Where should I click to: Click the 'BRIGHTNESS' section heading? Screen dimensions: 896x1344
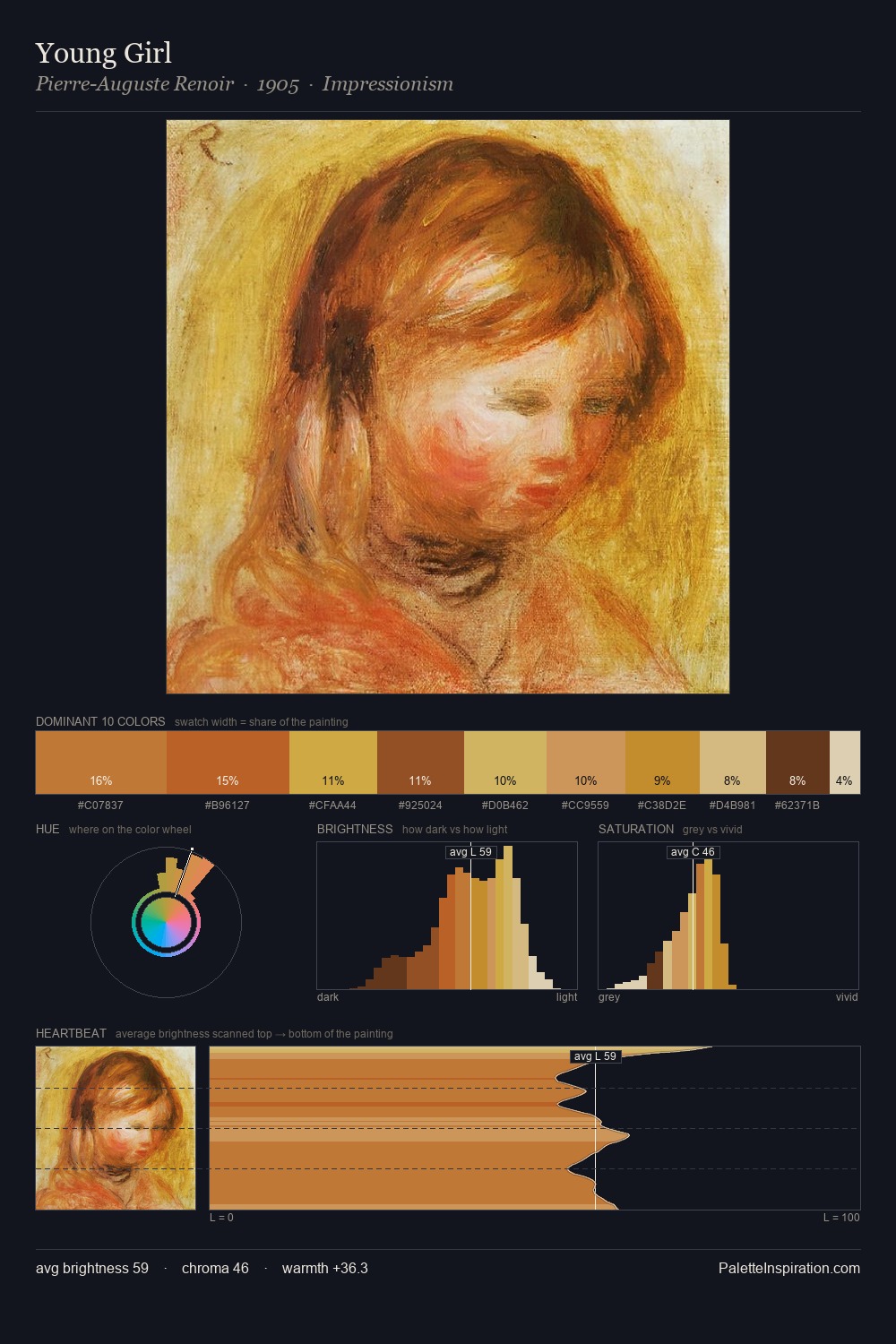(355, 829)
